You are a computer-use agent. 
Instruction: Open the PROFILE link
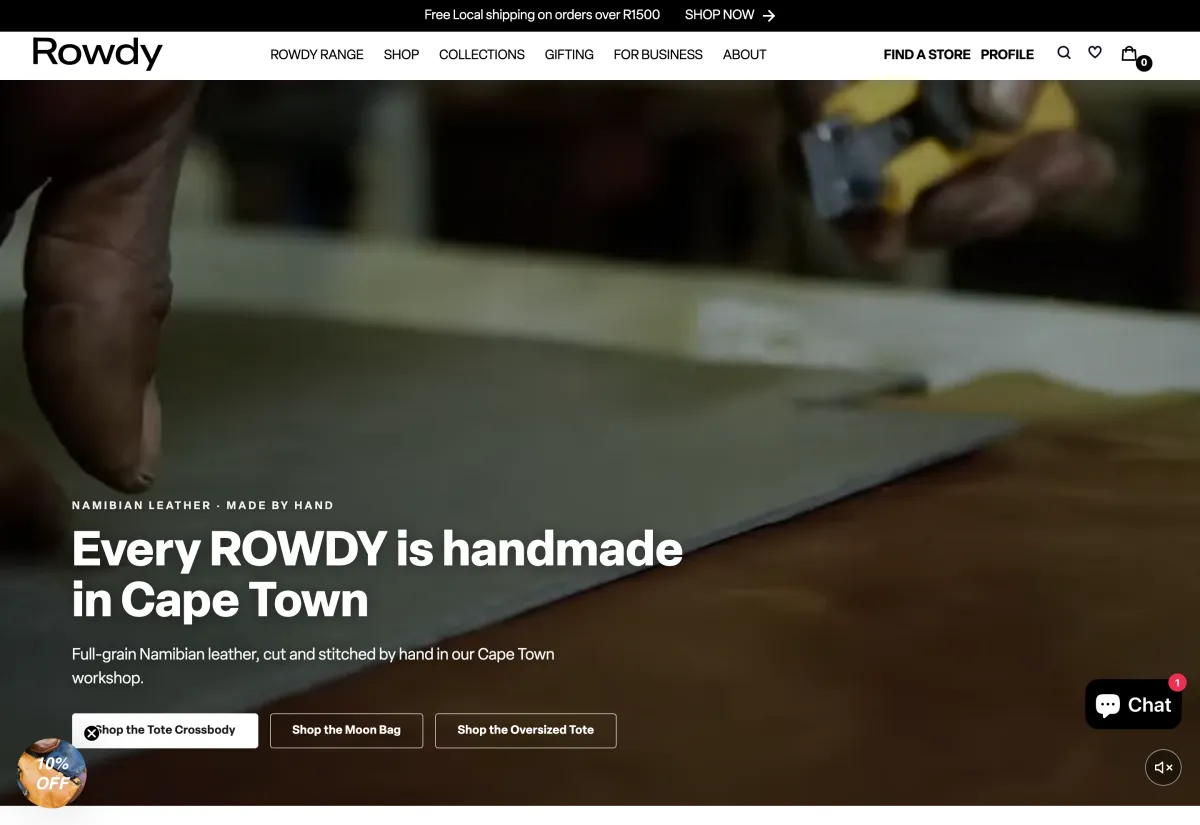(x=1007, y=55)
